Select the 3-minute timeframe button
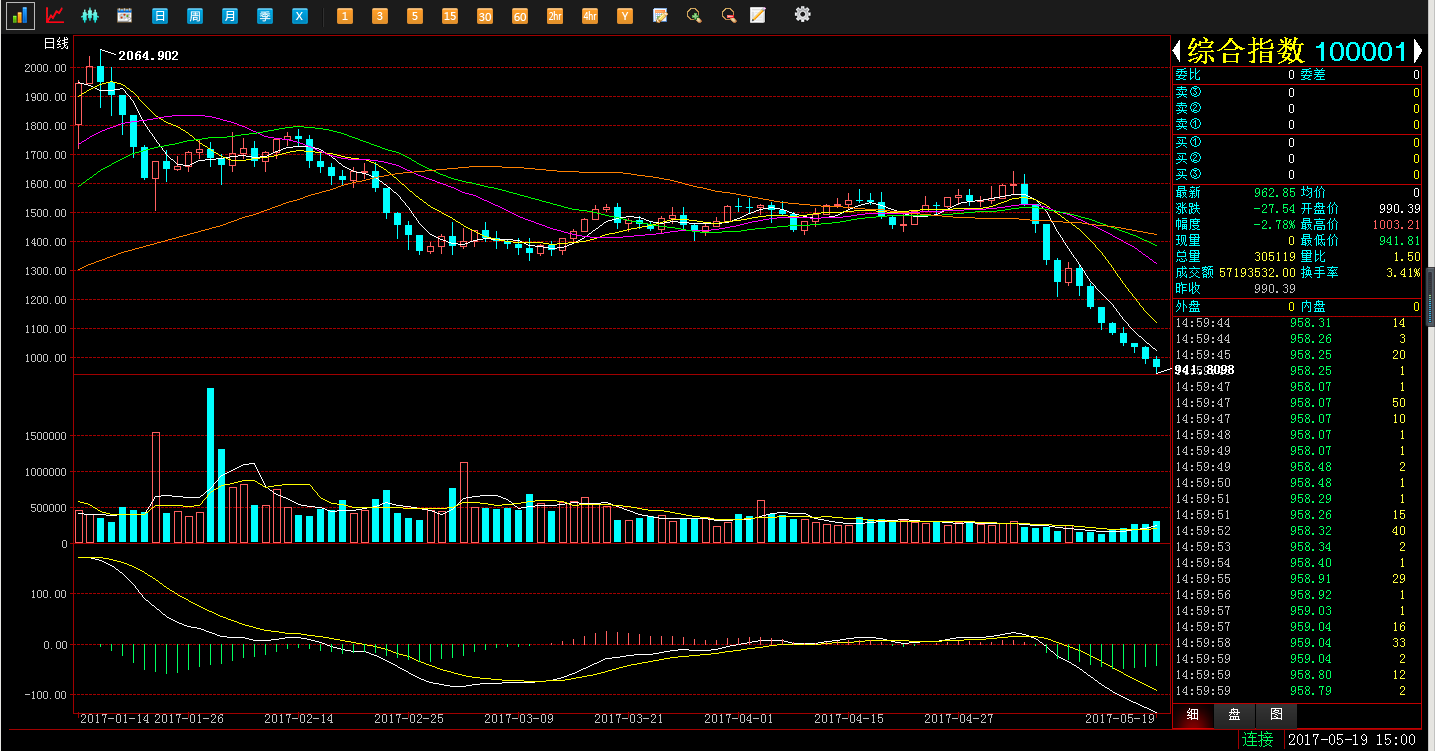Viewport: 1435px width, 751px height. coord(380,16)
